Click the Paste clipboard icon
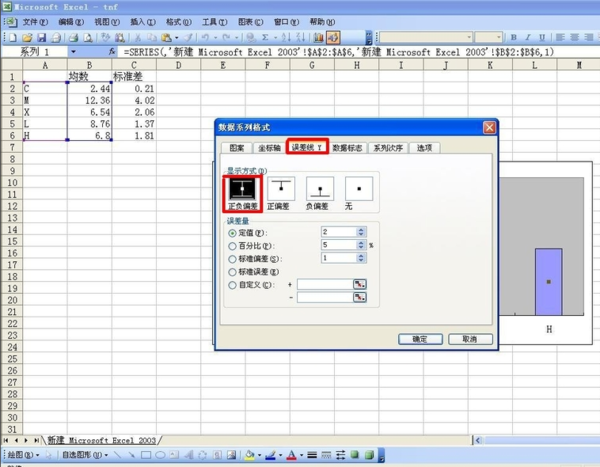 166,38
